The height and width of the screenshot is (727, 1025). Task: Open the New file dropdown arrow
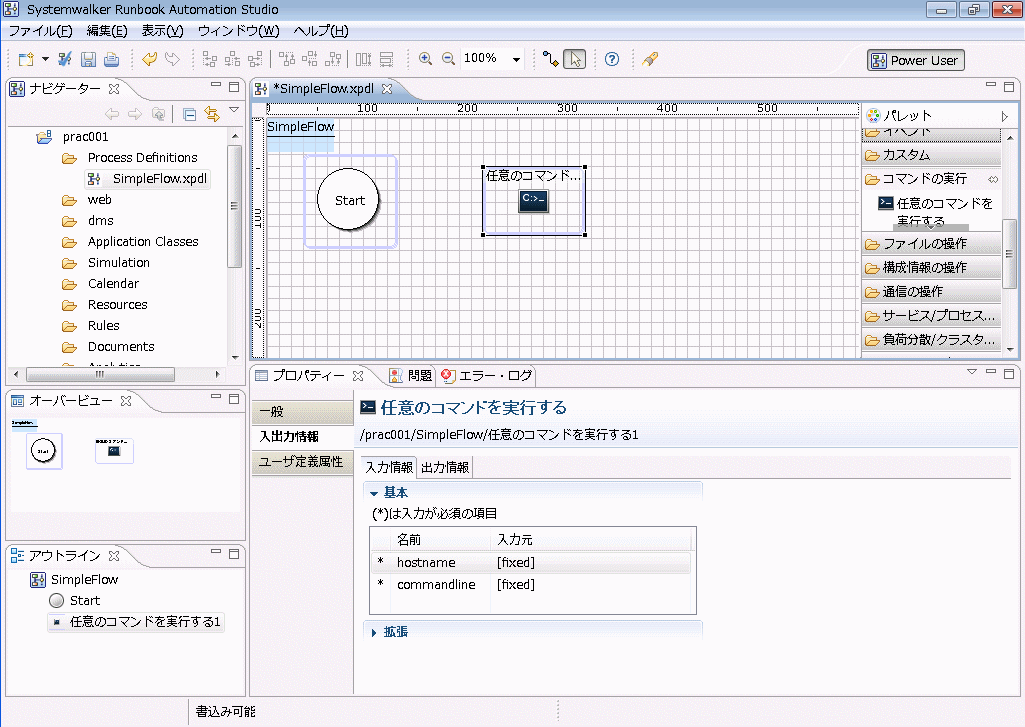tap(45, 59)
